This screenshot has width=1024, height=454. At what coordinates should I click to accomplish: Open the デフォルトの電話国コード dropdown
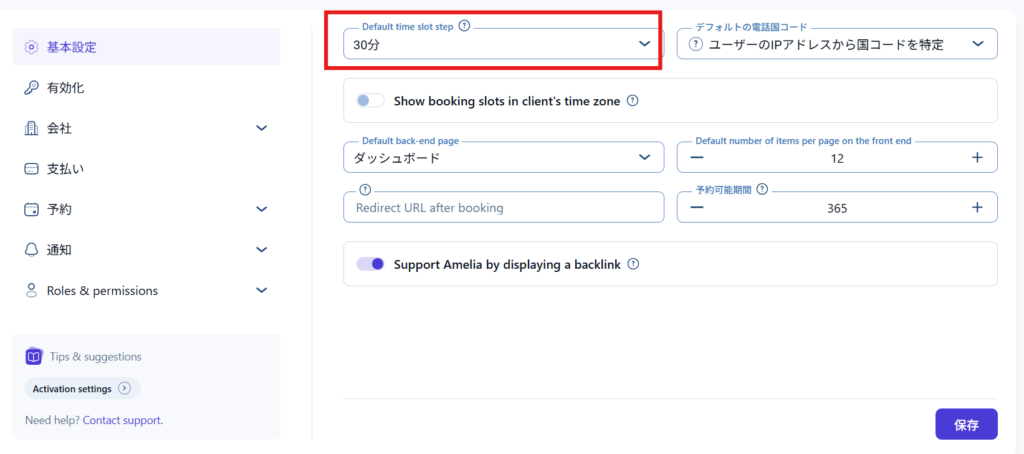pyautogui.click(x=837, y=44)
